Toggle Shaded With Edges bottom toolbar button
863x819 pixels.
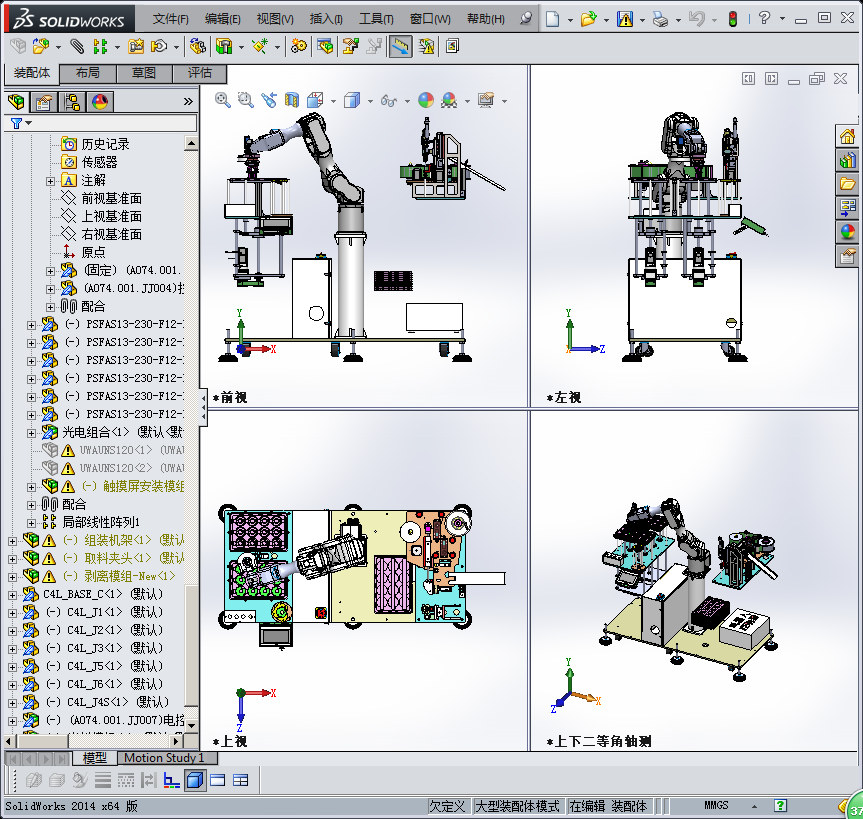coord(195,780)
